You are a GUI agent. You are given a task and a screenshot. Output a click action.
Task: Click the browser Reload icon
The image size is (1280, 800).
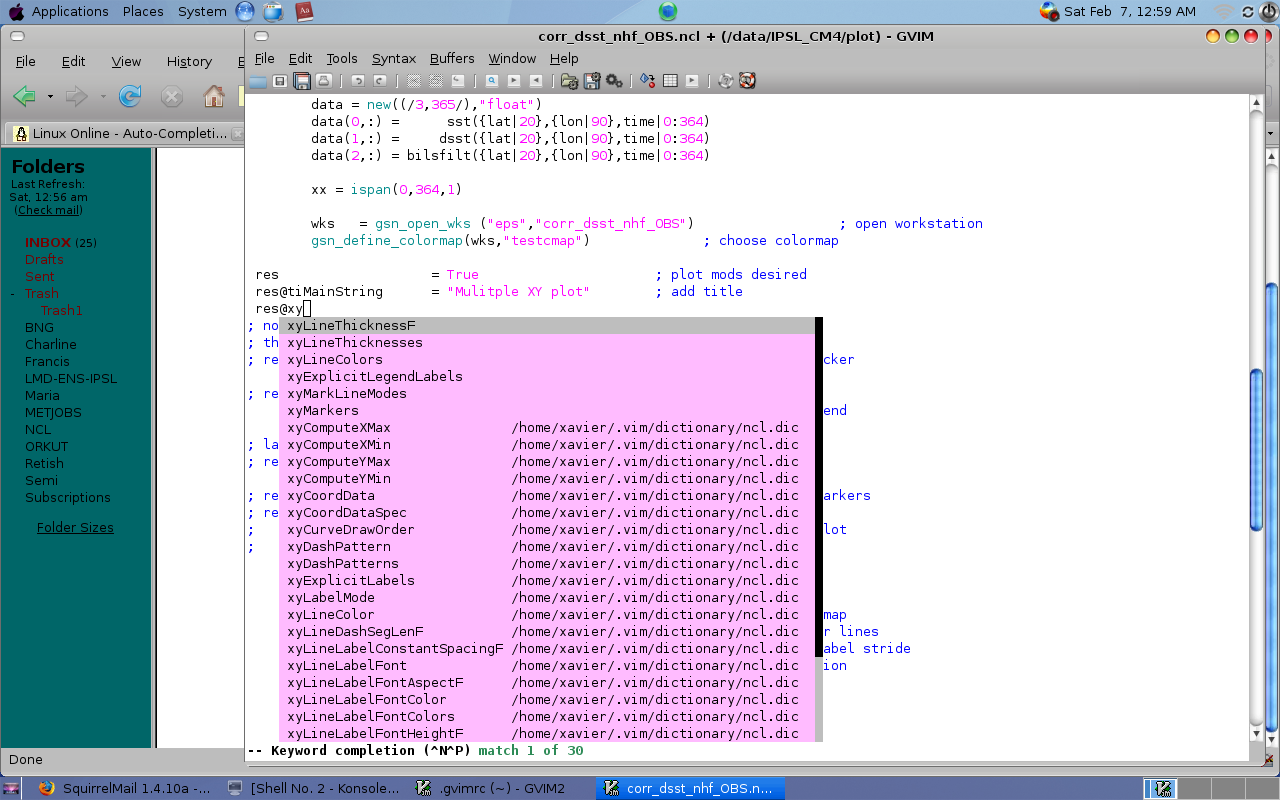pos(130,96)
